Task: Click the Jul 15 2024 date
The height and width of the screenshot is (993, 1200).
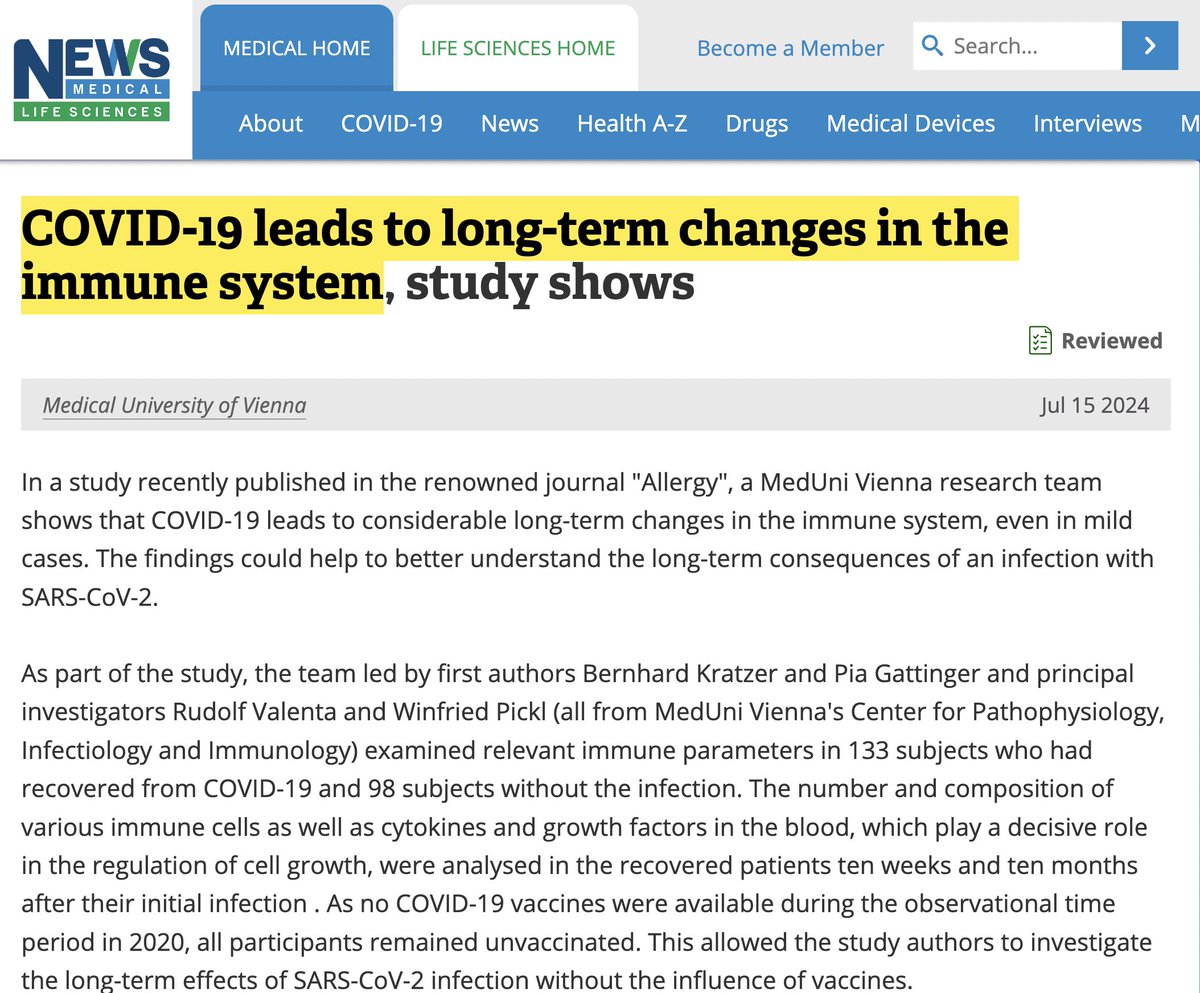Action: [1095, 405]
